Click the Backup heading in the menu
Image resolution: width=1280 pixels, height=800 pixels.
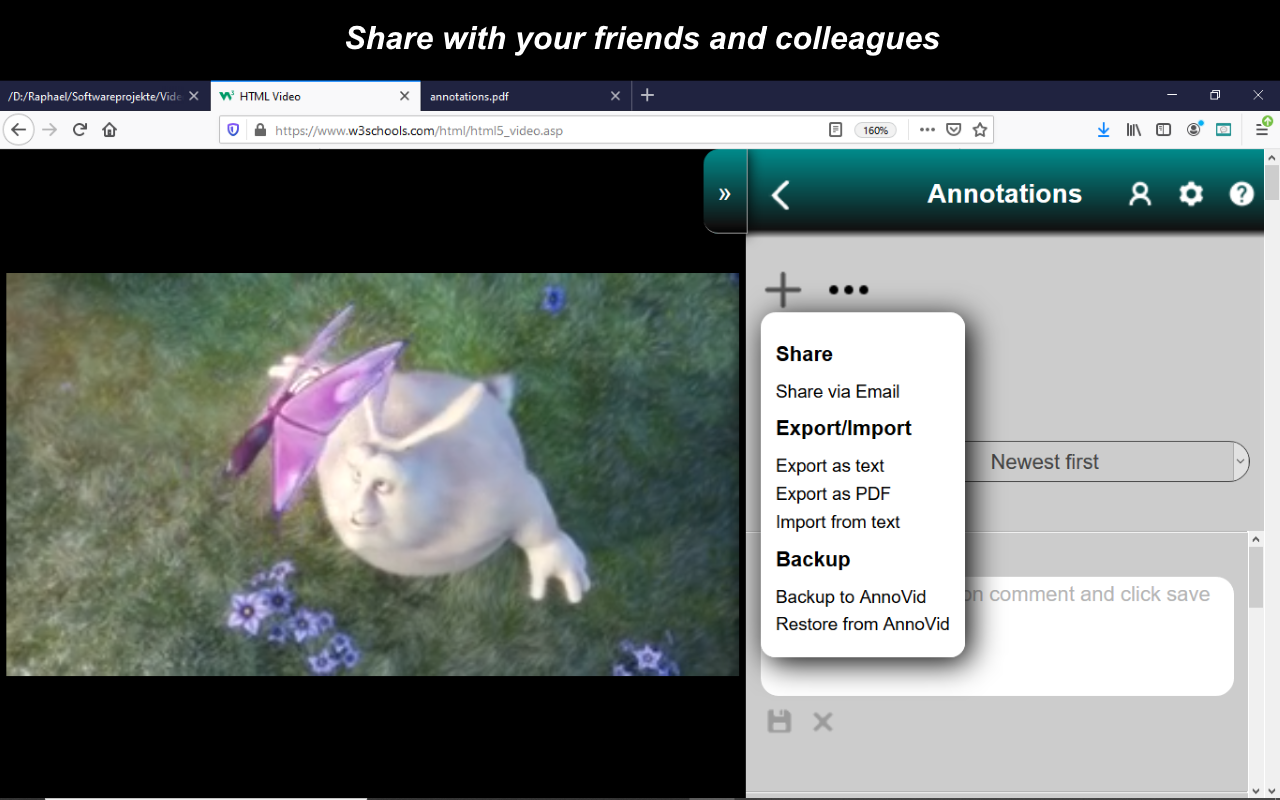tap(813, 559)
